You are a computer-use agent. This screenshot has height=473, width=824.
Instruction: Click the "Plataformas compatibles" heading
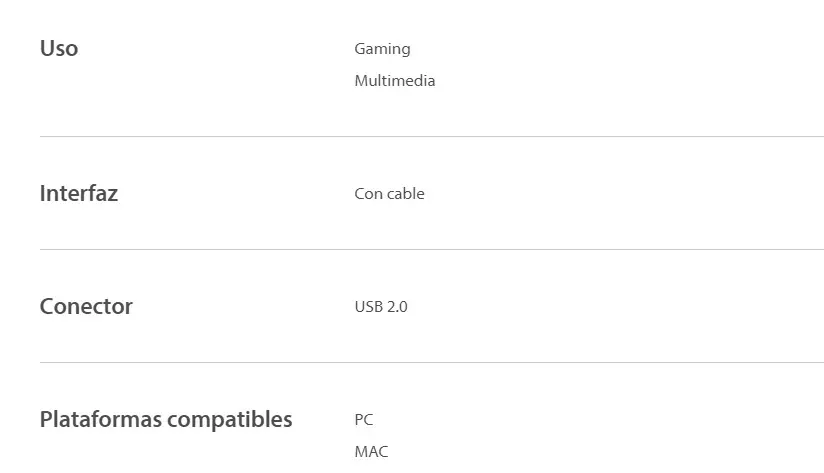[166, 420]
